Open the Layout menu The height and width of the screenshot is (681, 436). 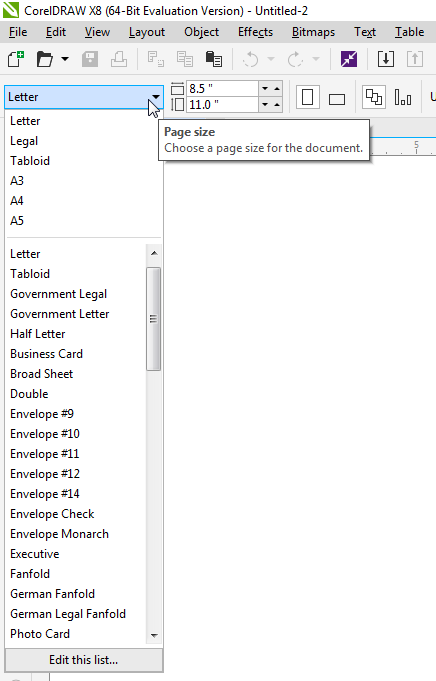[x=147, y=32]
